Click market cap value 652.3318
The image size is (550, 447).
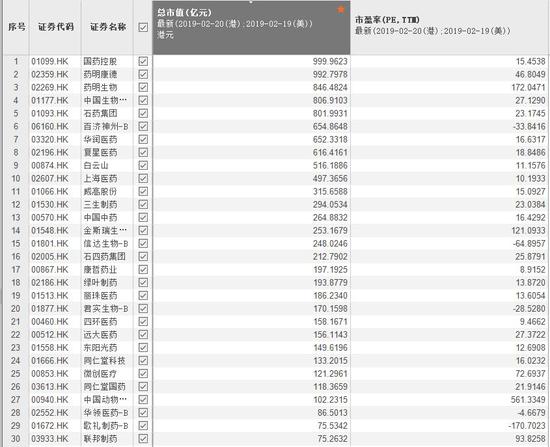tap(330, 139)
